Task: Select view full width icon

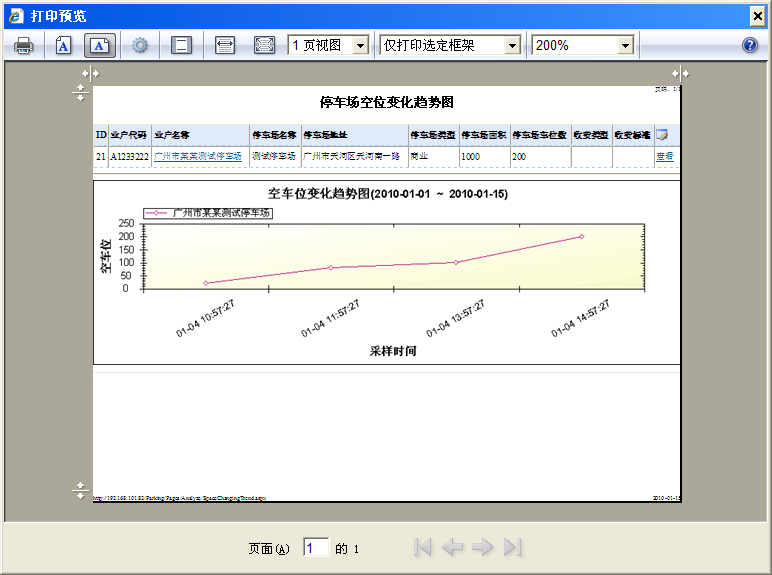Action: coord(225,46)
